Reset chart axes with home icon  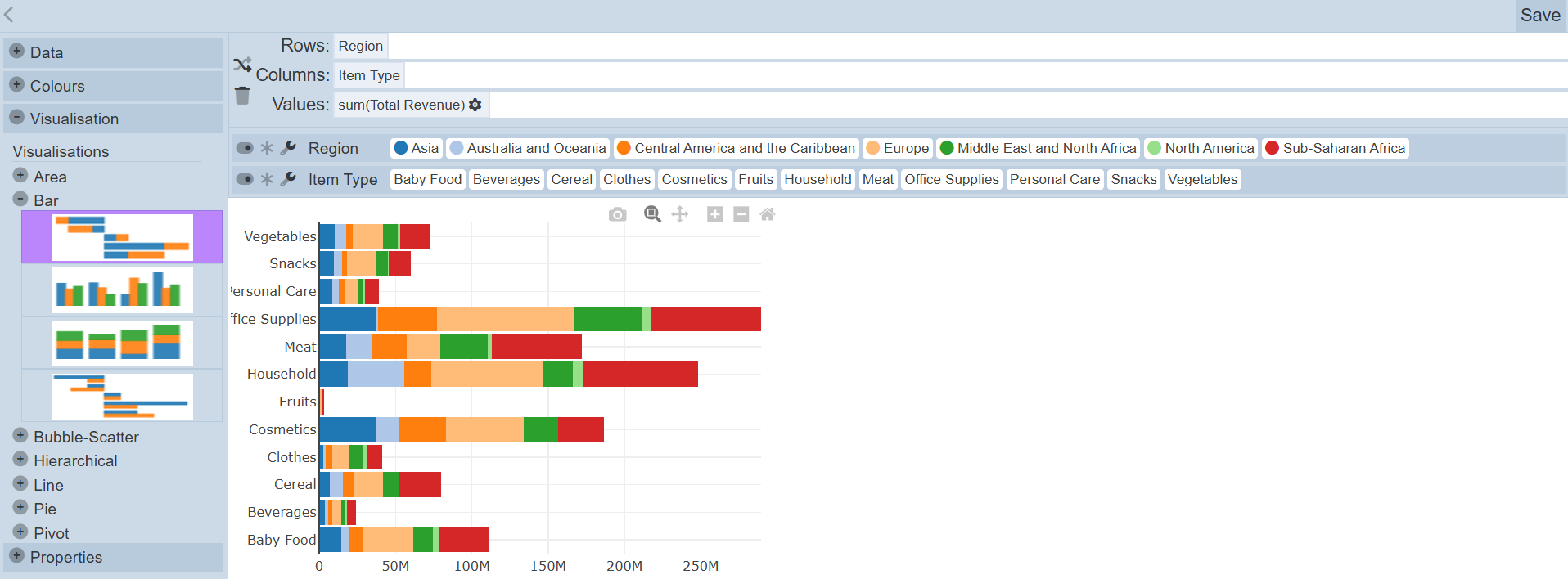click(768, 214)
